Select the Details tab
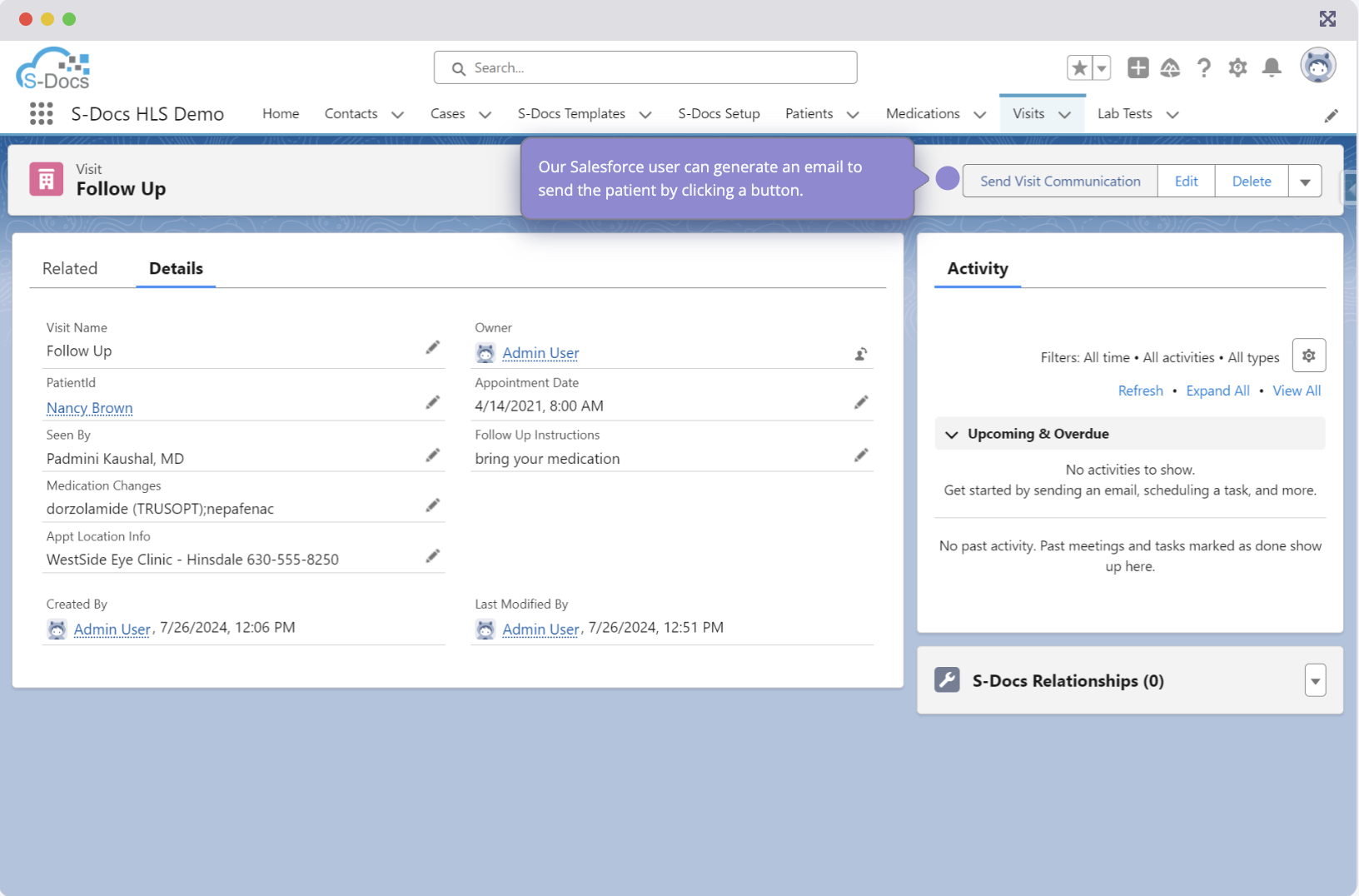Image resolution: width=1359 pixels, height=896 pixels. 176,268
